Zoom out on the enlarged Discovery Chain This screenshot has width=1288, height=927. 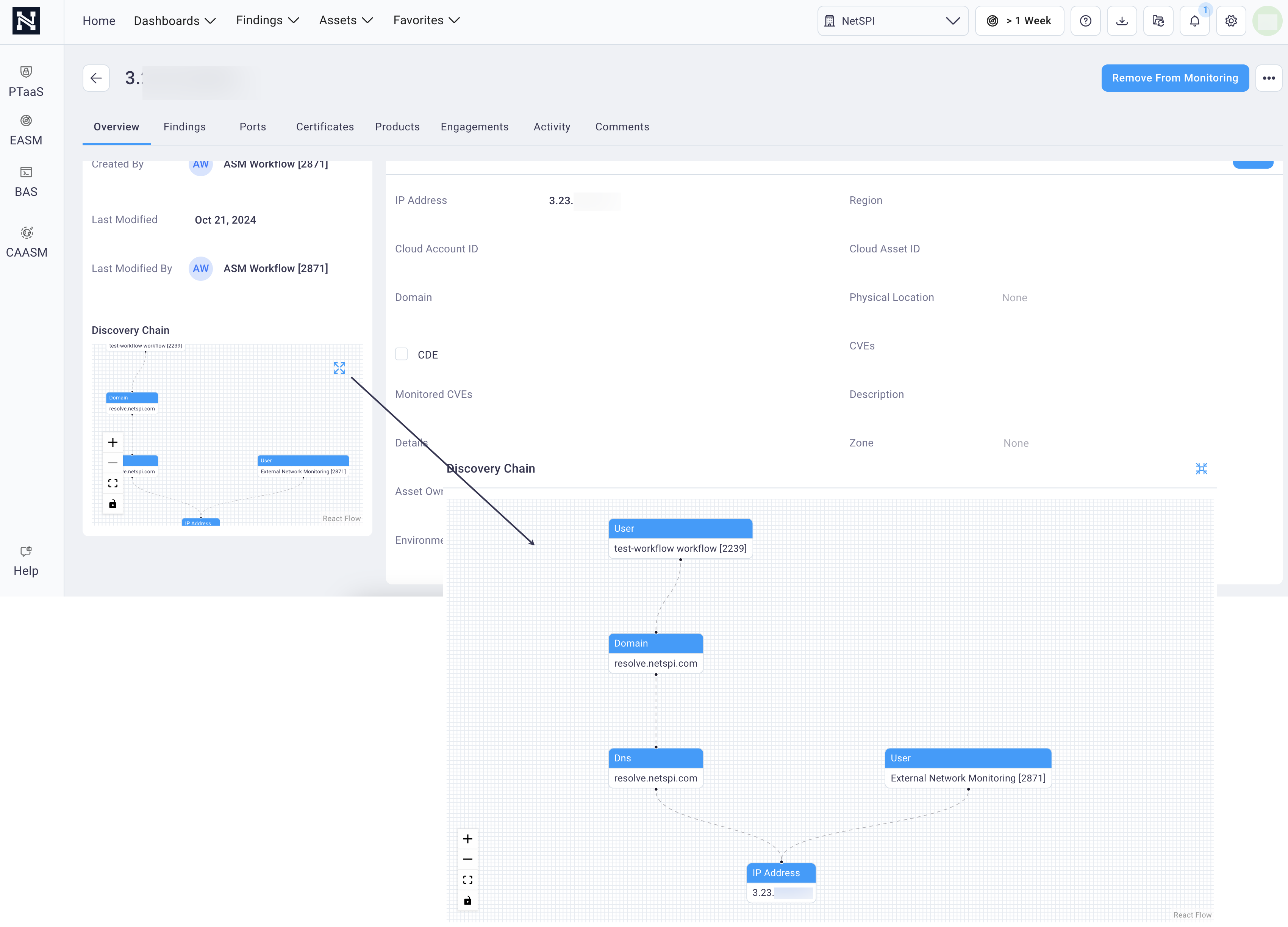(x=467, y=860)
